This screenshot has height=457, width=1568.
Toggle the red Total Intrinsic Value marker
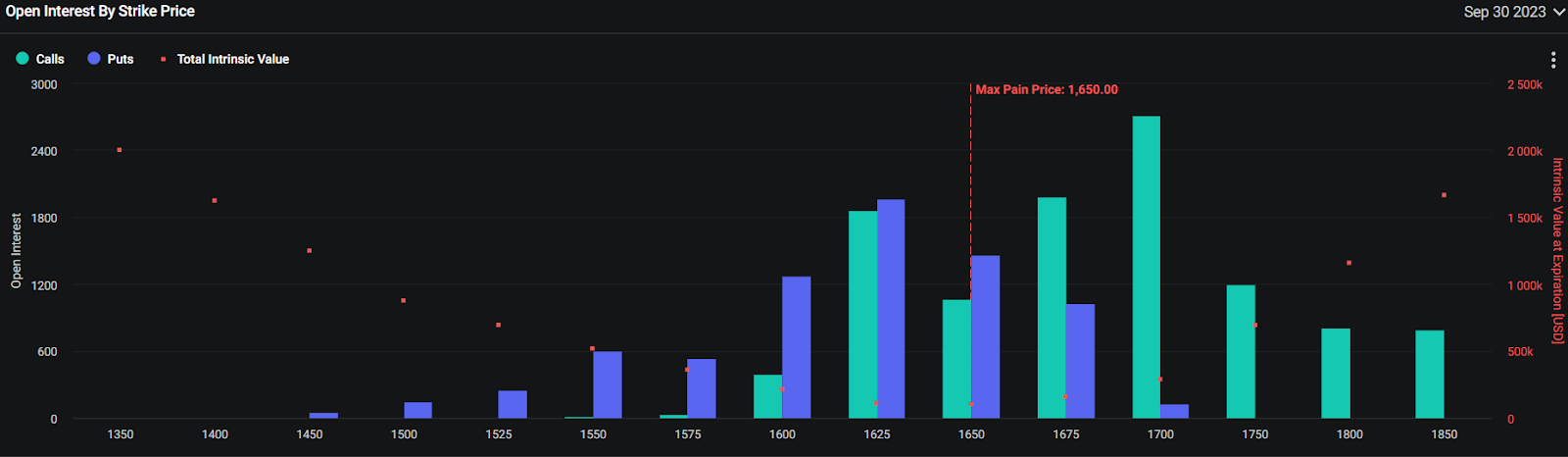(163, 59)
